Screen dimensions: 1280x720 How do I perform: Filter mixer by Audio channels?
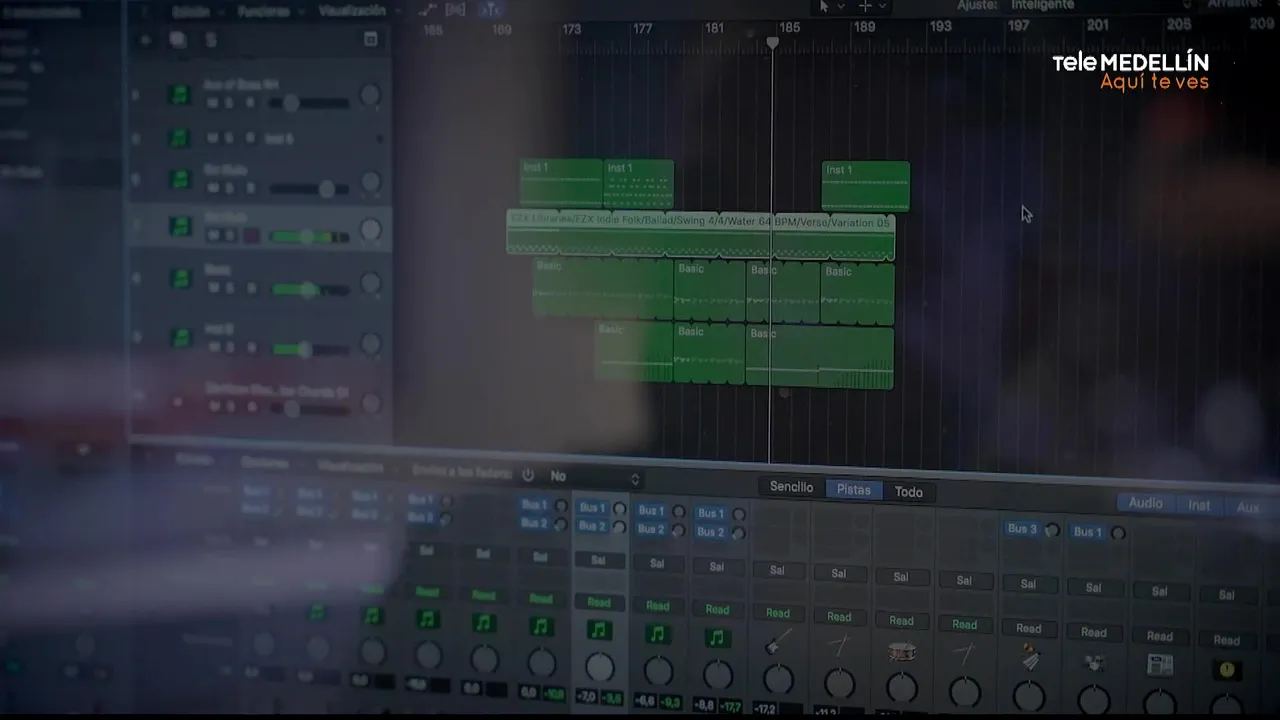coord(1146,503)
